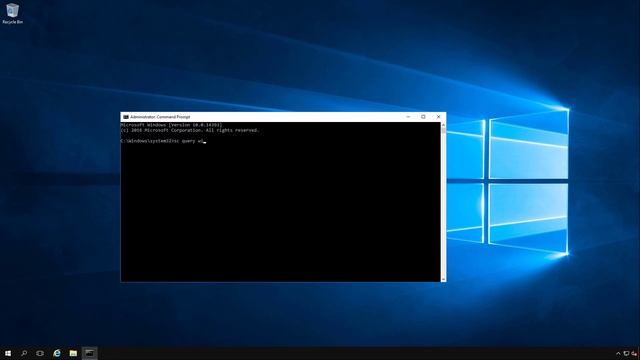Image resolution: width=640 pixels, height=360 pixels.
Task: Minimize the Command Prompt window
Action: click(x=408, y=117)
